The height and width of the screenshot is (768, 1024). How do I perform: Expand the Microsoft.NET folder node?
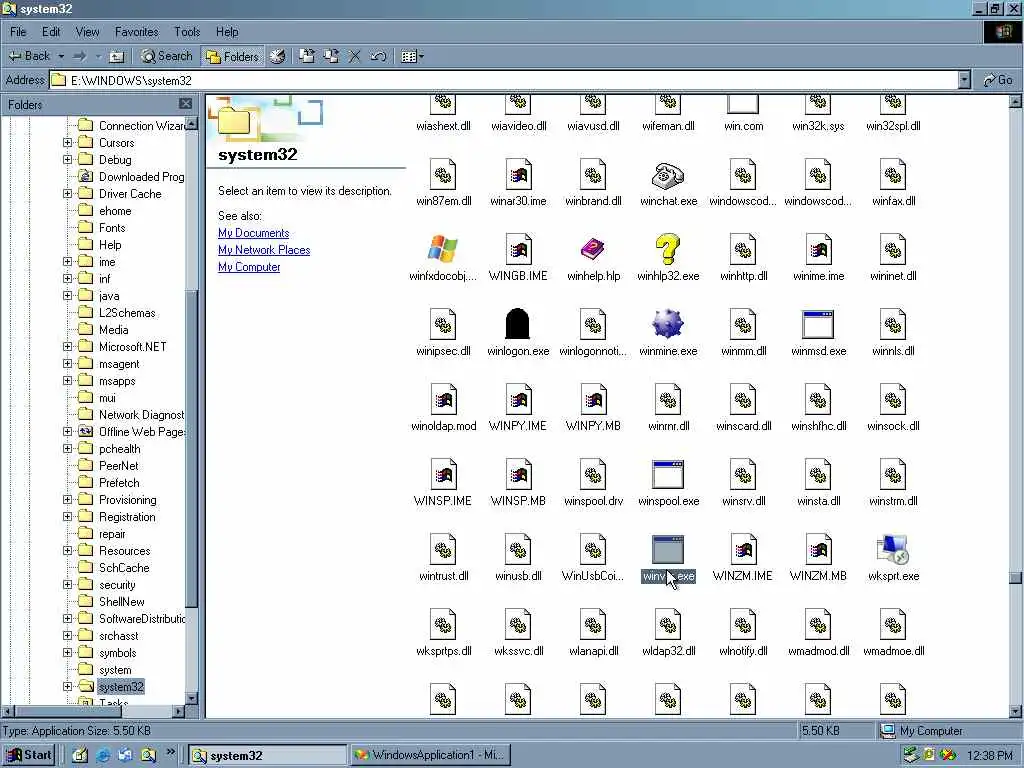pos(67,347)
